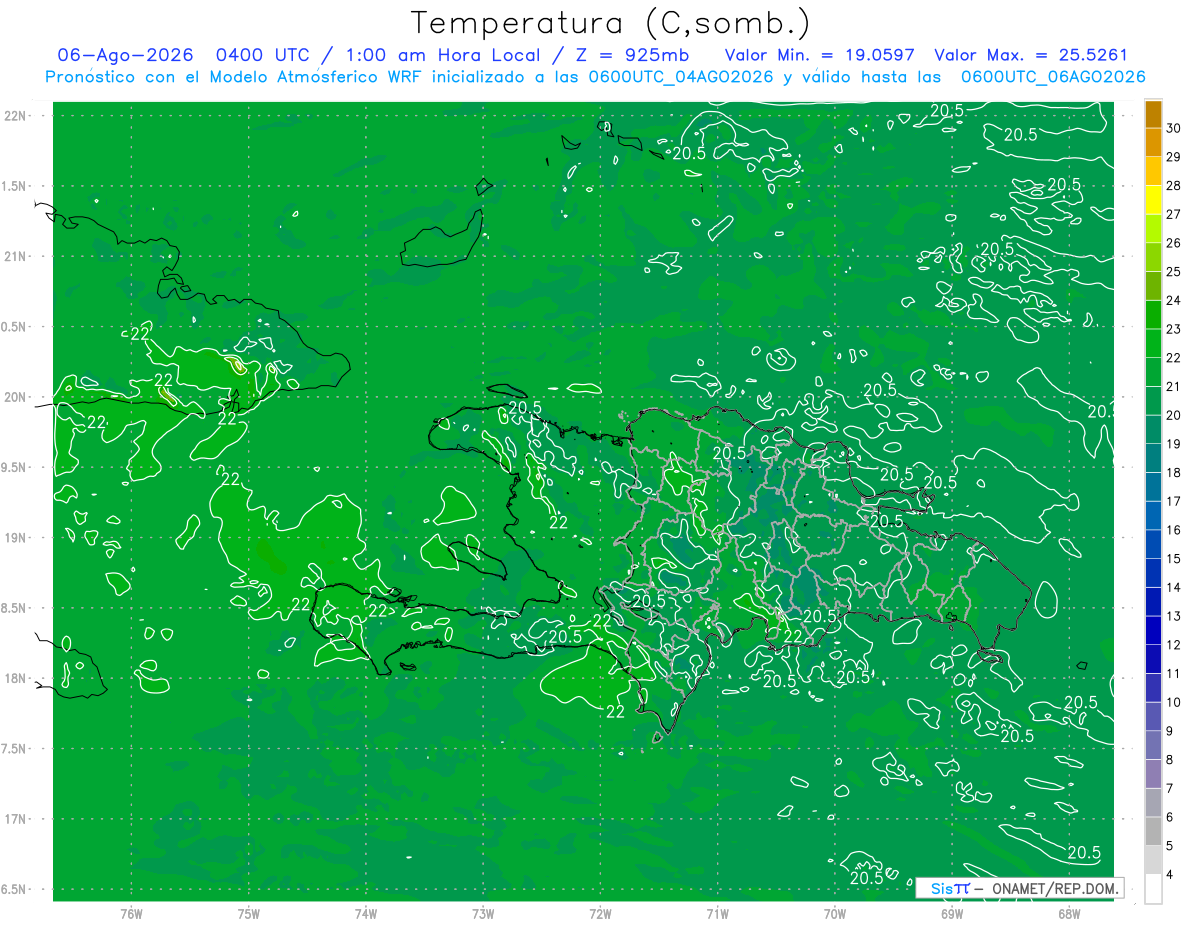Click the 76W longitude label
This screenshot has height=927, width=1200.
(131, 913)
